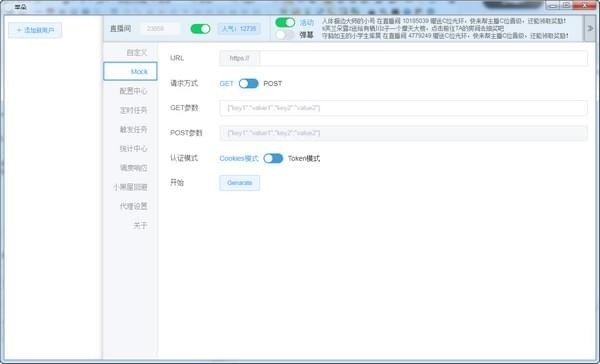The image size is (600, 364).
Task: Toggle the green live room connection switch
Action: [200, 29]
